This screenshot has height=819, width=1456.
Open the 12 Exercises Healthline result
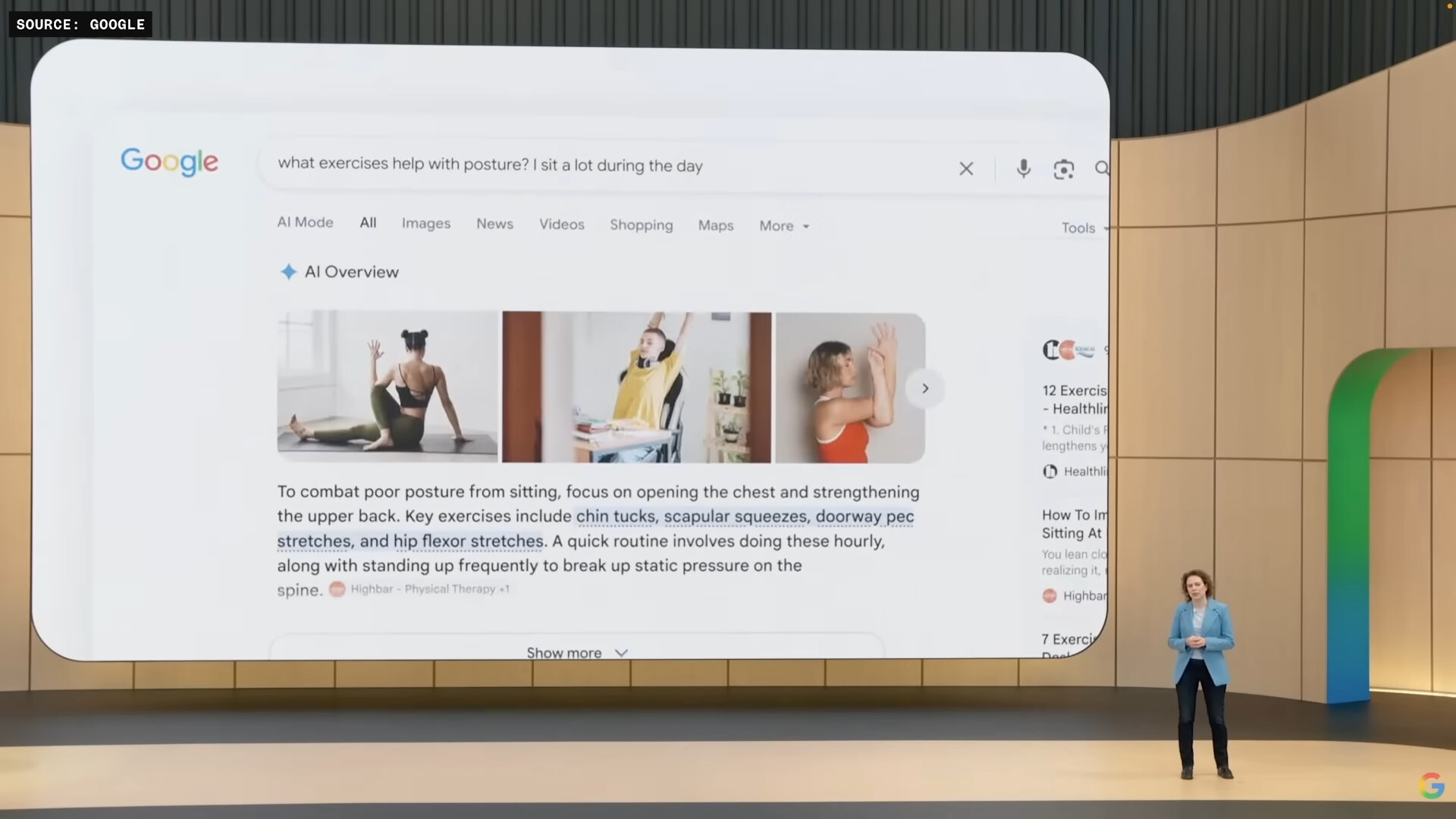[x=1075, y=400]
